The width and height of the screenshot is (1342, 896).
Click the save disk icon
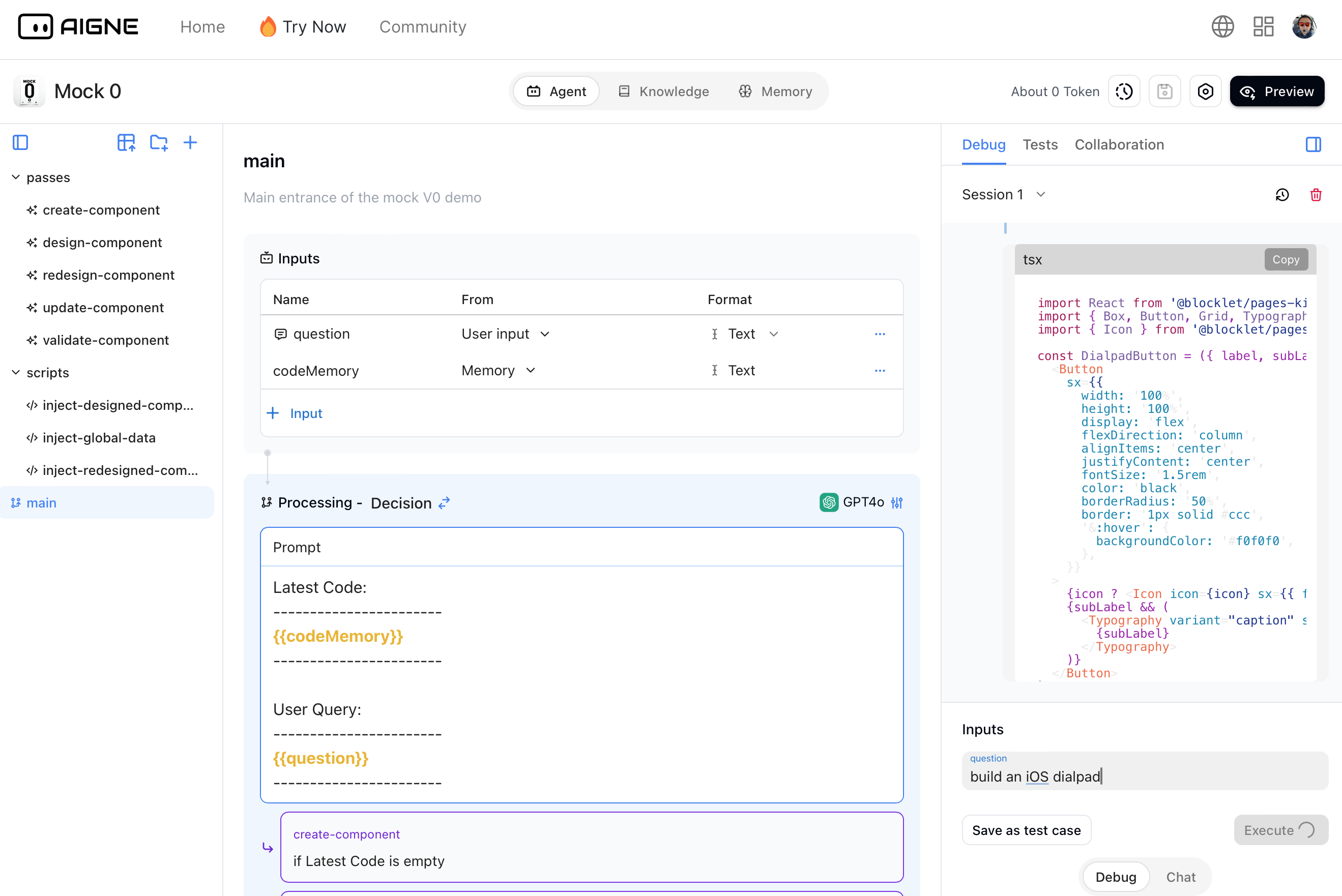point(1164,92)
